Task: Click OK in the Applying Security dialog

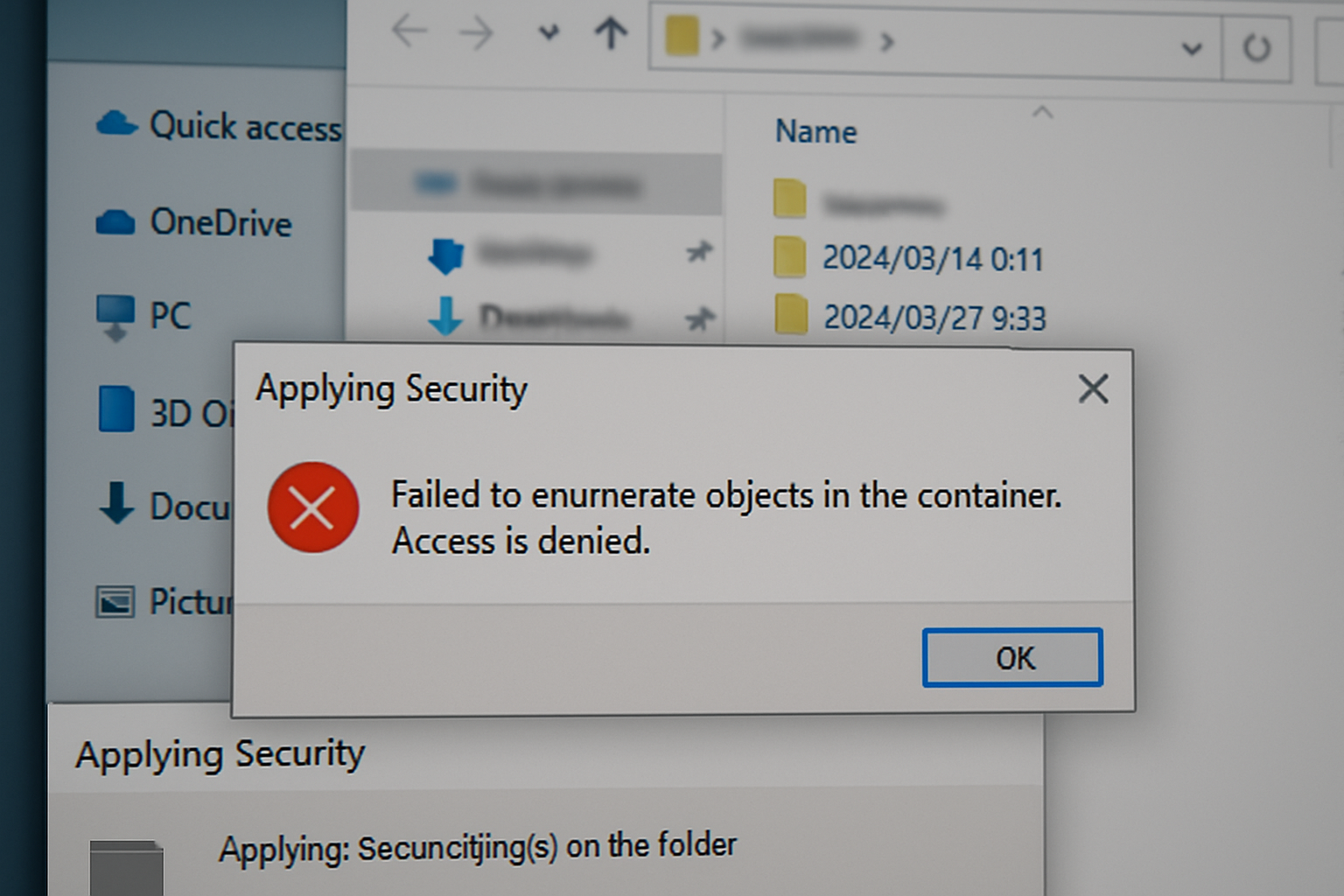Action: click(1012, 657)
